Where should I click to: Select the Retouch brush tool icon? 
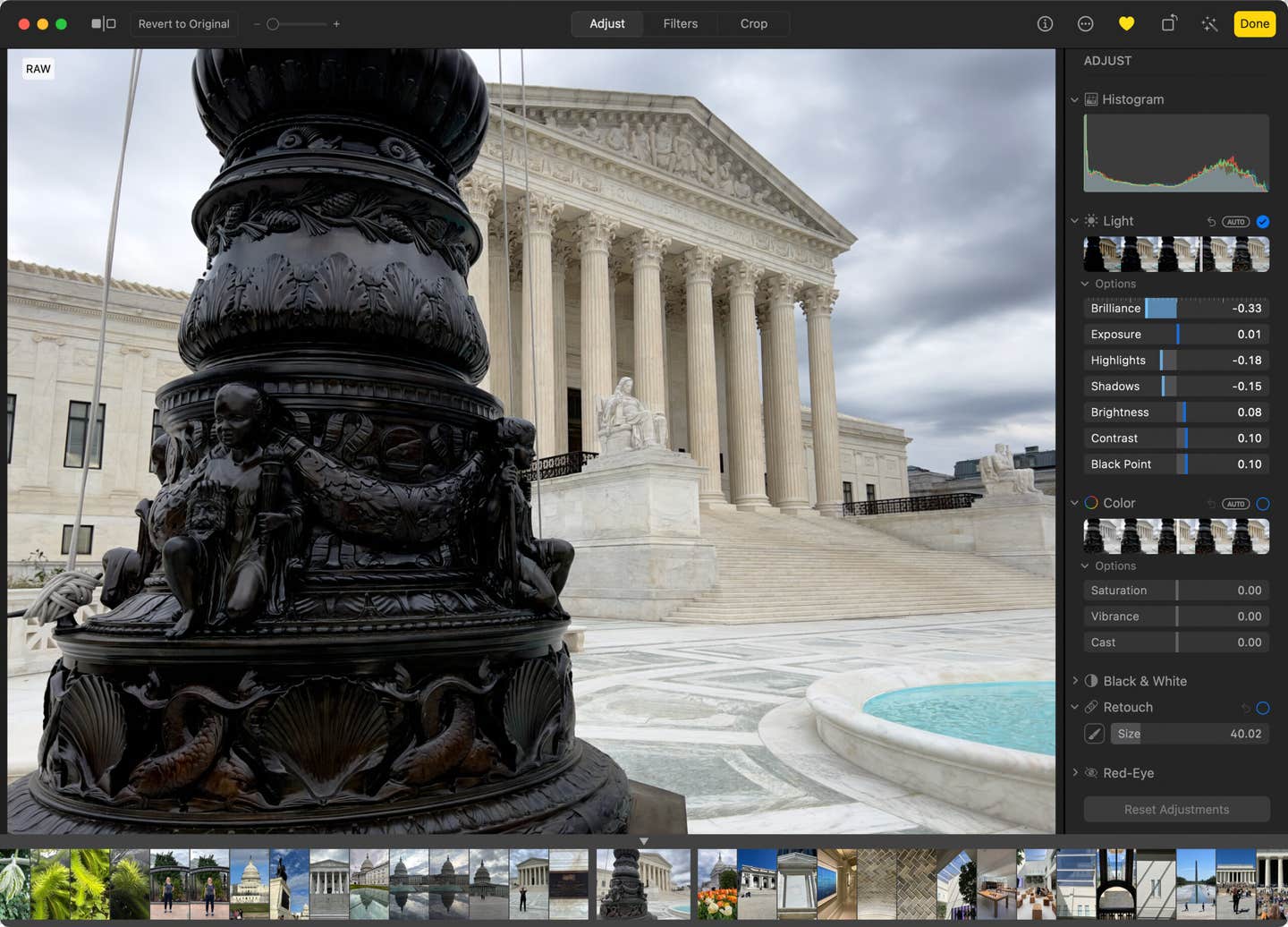(x=1093, y=734)
